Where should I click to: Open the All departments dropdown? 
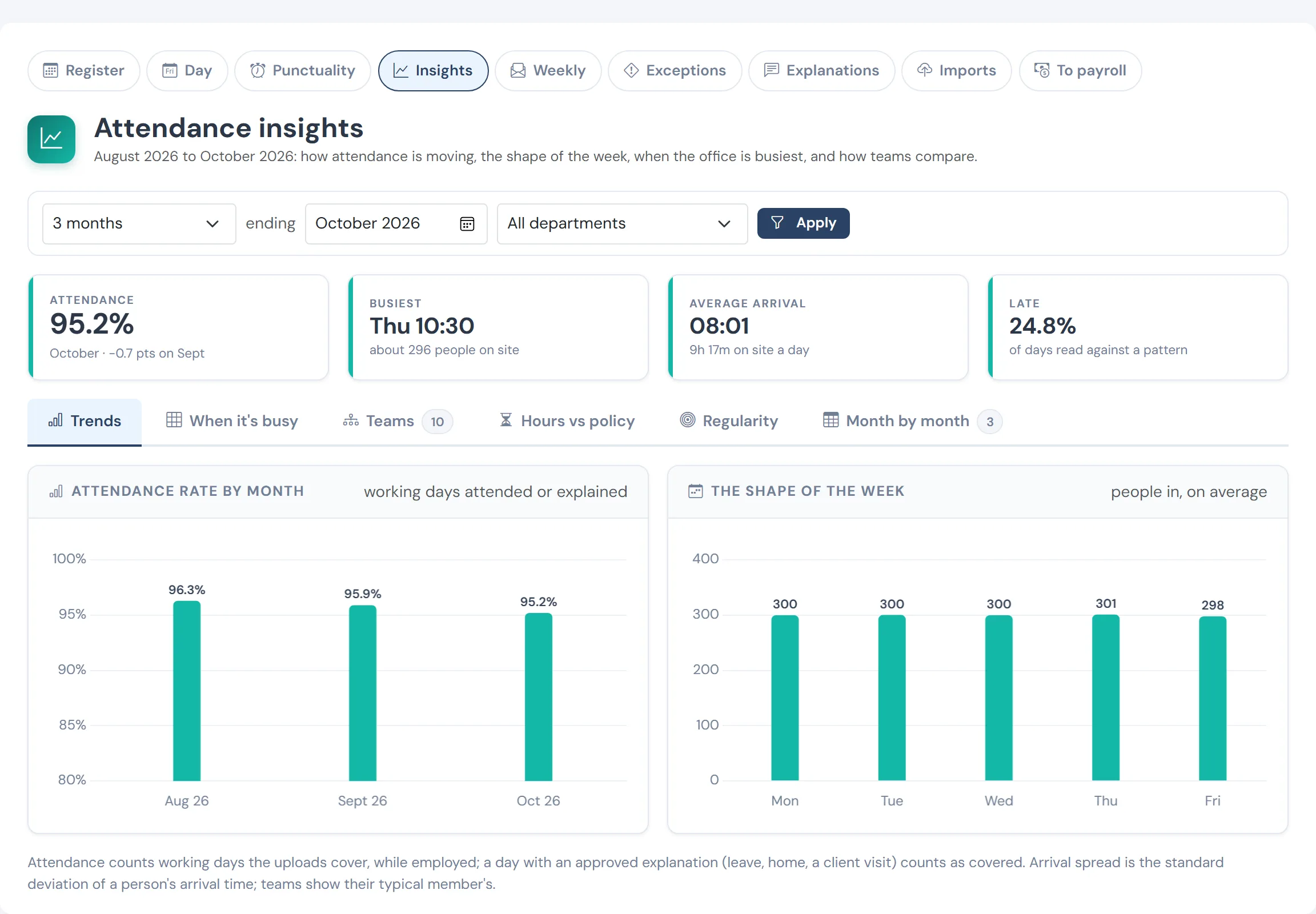(622, 224)
